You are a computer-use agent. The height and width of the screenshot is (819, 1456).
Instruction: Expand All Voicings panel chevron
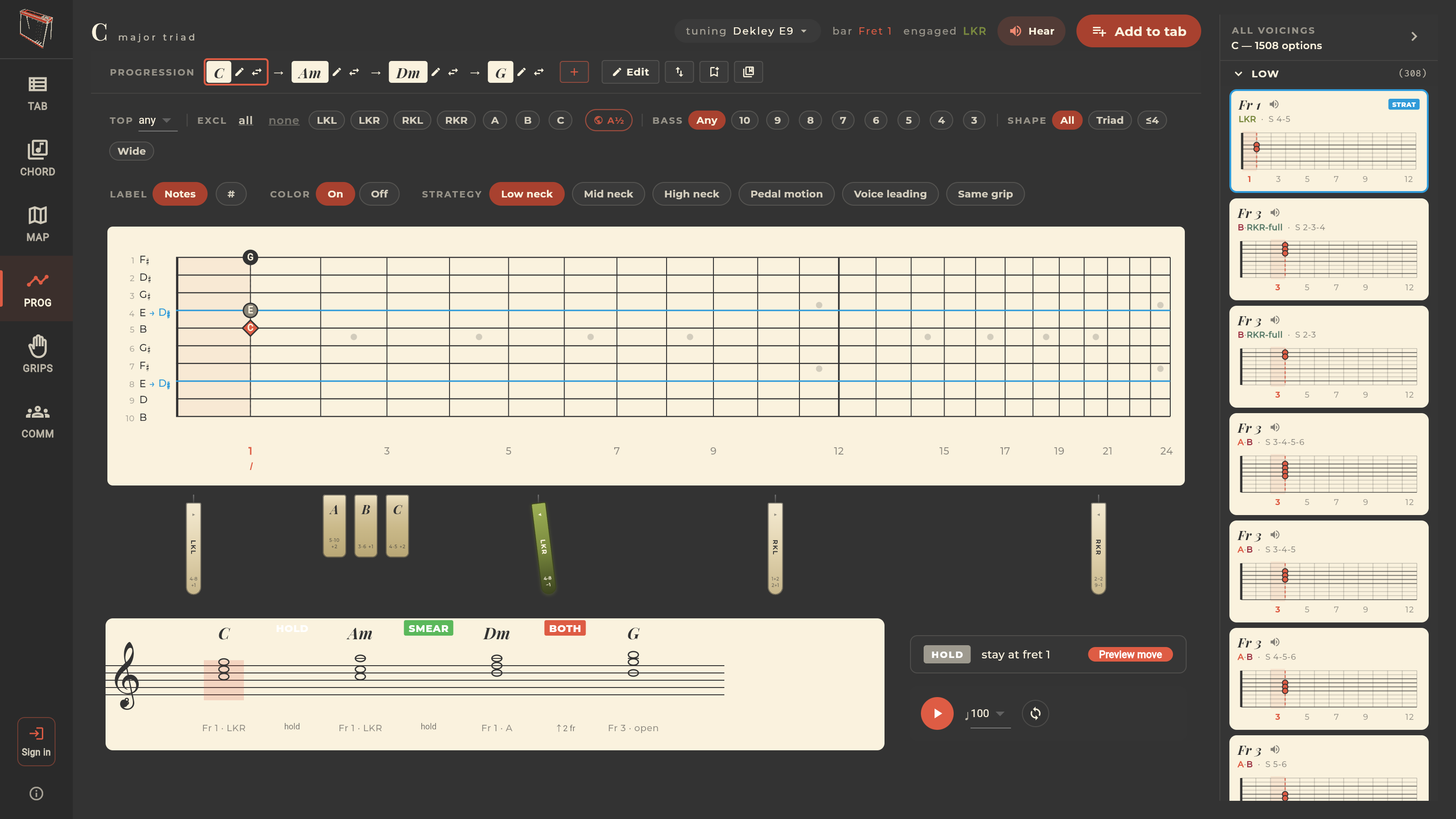pos(1414,37)
